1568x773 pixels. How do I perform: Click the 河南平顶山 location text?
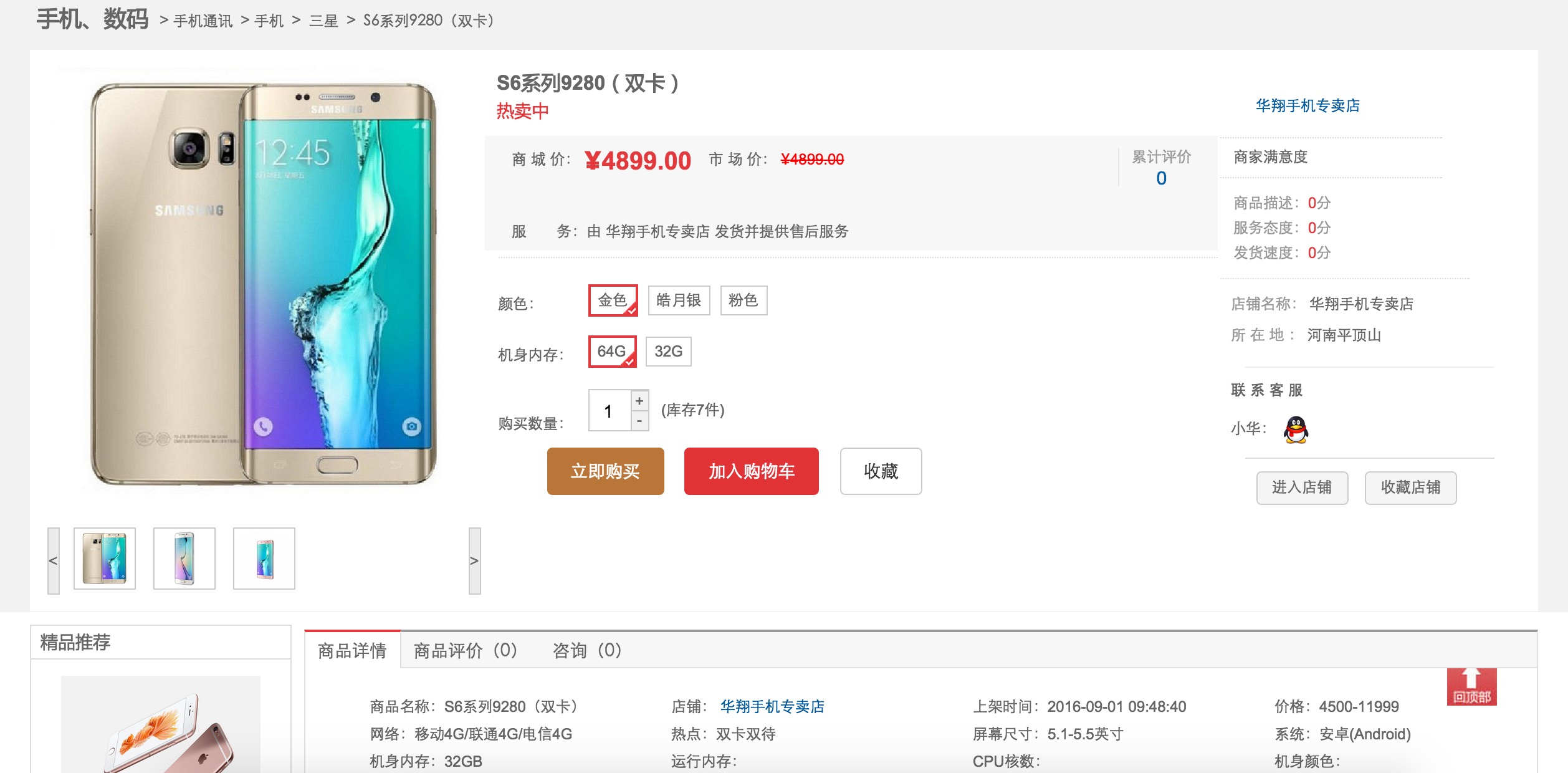pyautogui.click(x=1344, y=335)
